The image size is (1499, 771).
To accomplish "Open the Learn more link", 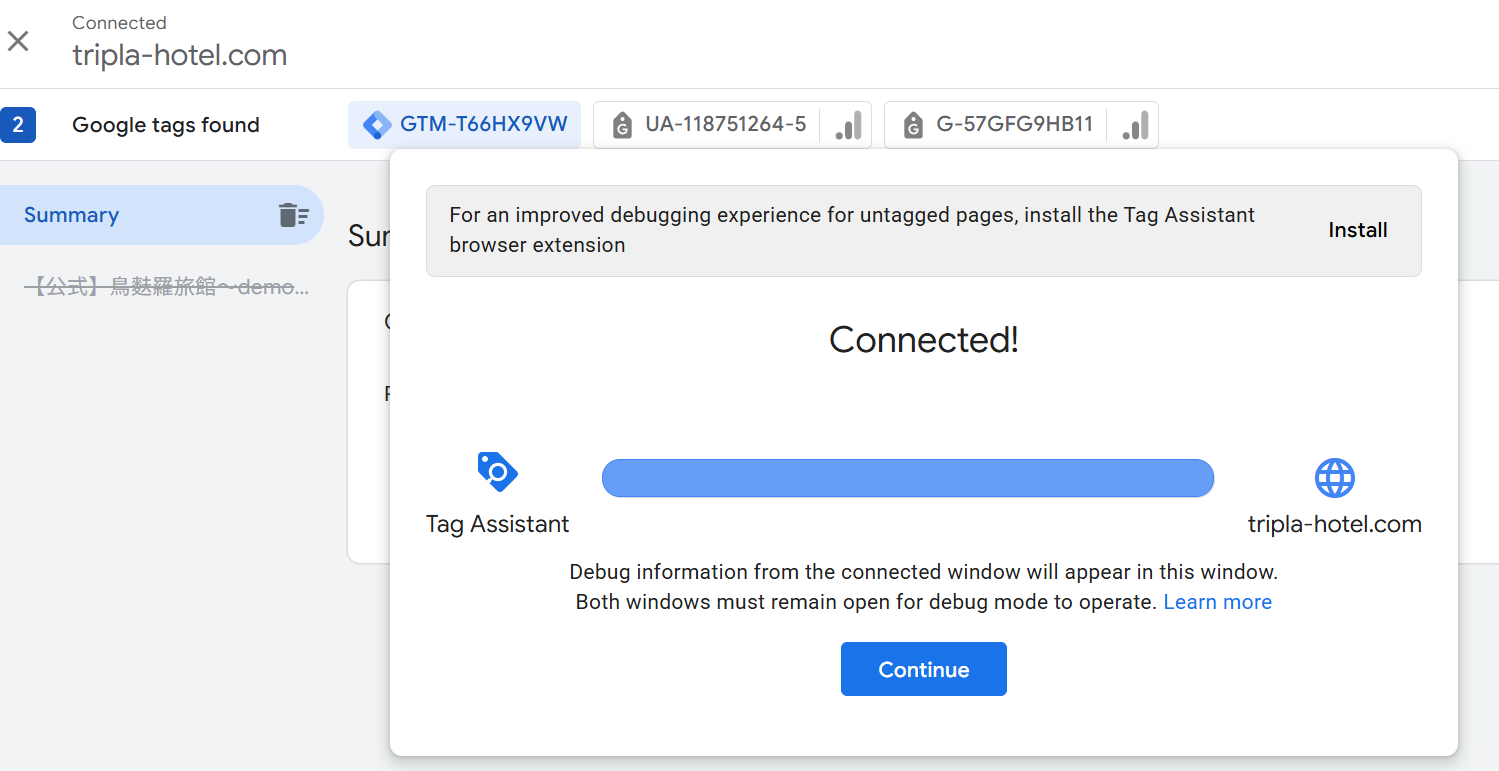I will pos(1217,602).
